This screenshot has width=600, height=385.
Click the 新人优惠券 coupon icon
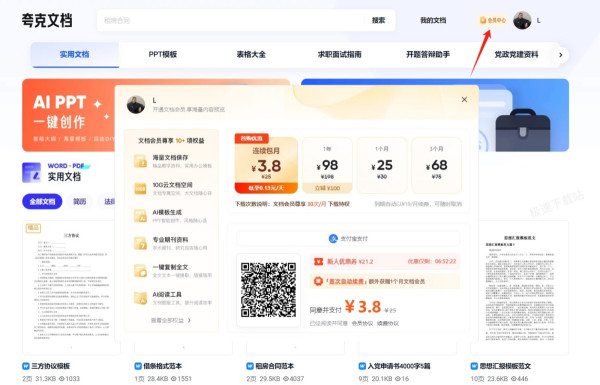(318, 261)
